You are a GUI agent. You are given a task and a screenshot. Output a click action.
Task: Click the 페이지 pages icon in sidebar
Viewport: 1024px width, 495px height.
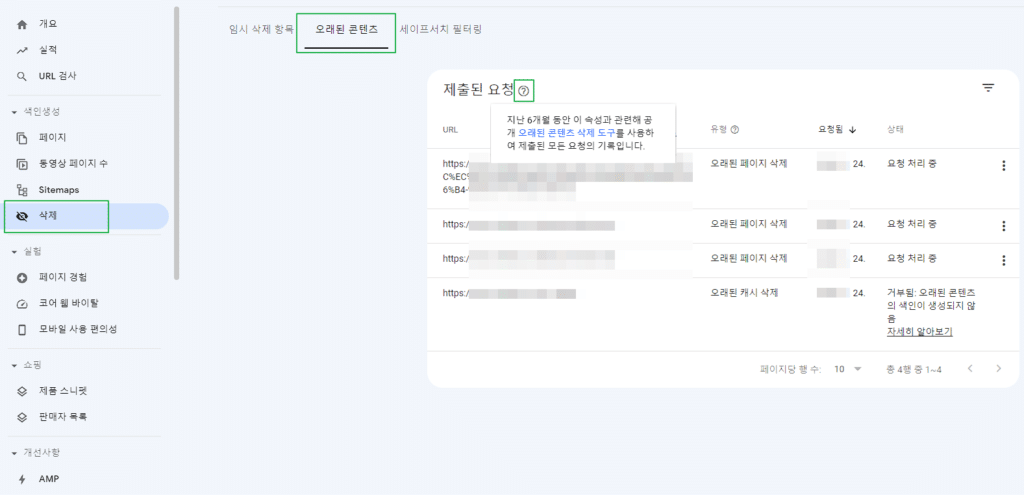(x=22, y=138)
